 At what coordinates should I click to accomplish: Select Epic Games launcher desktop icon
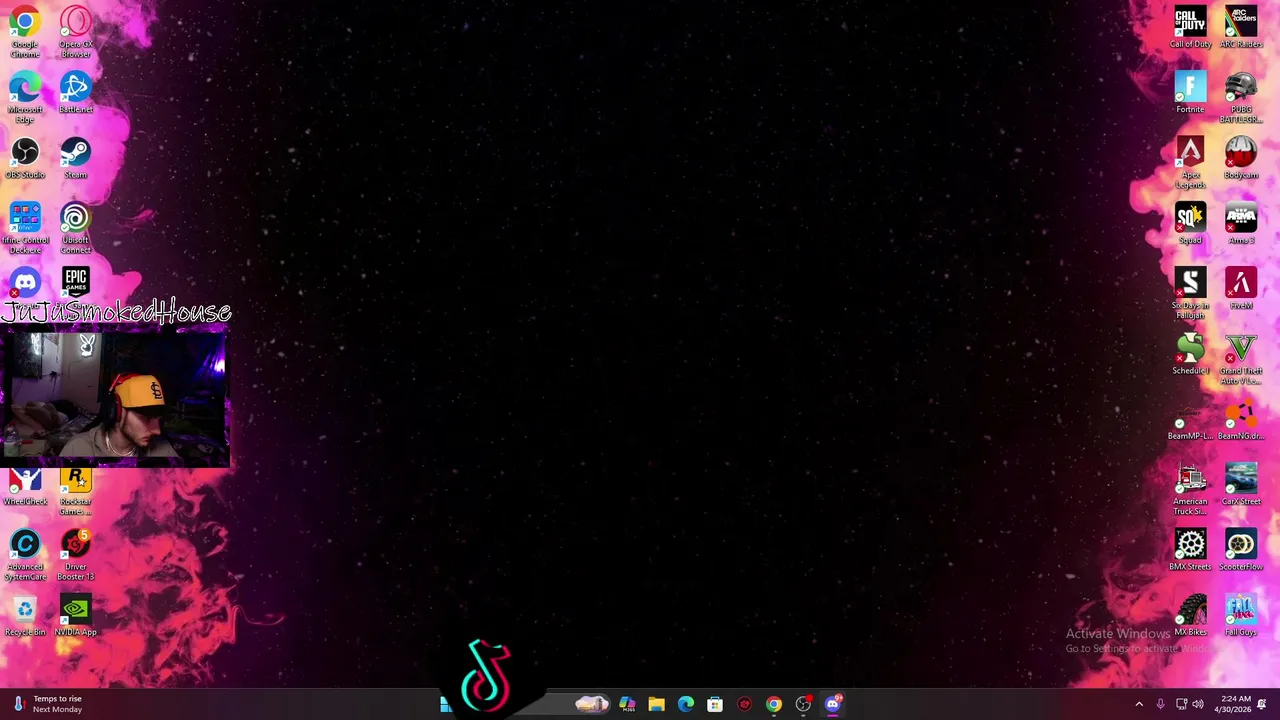click(x=76, y=282)
